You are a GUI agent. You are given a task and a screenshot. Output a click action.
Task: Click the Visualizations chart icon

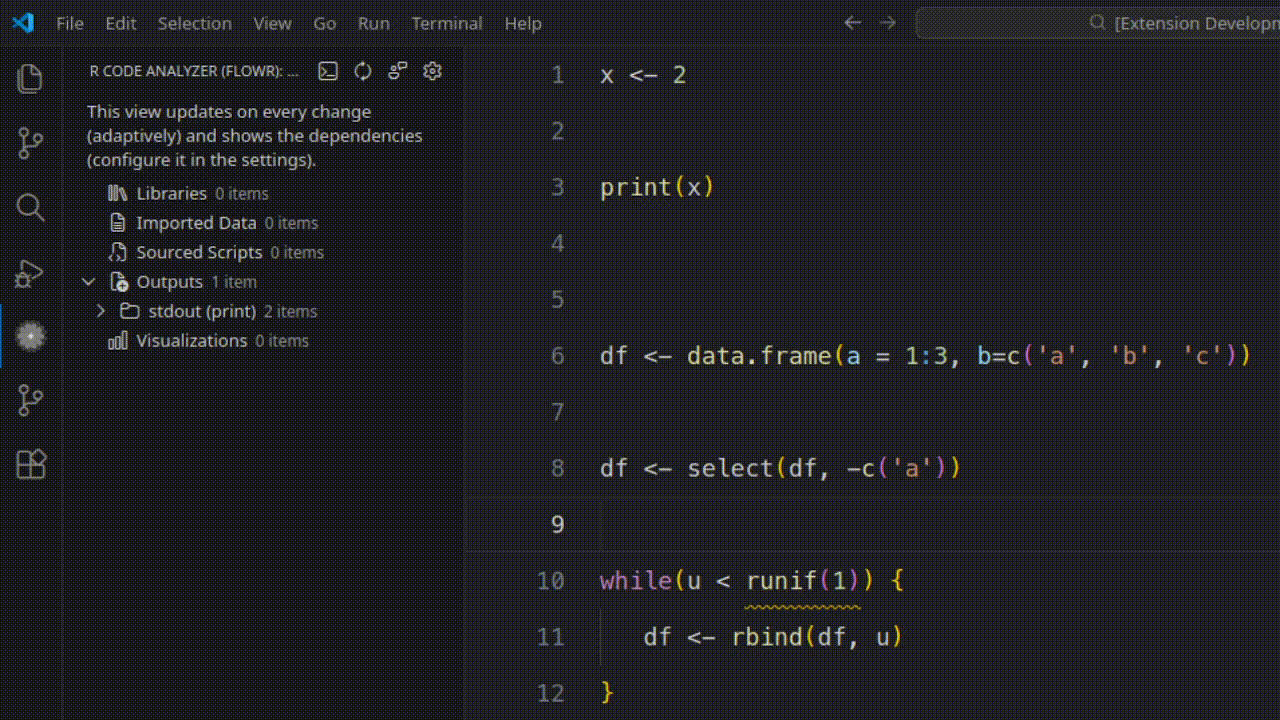point(118,341)
